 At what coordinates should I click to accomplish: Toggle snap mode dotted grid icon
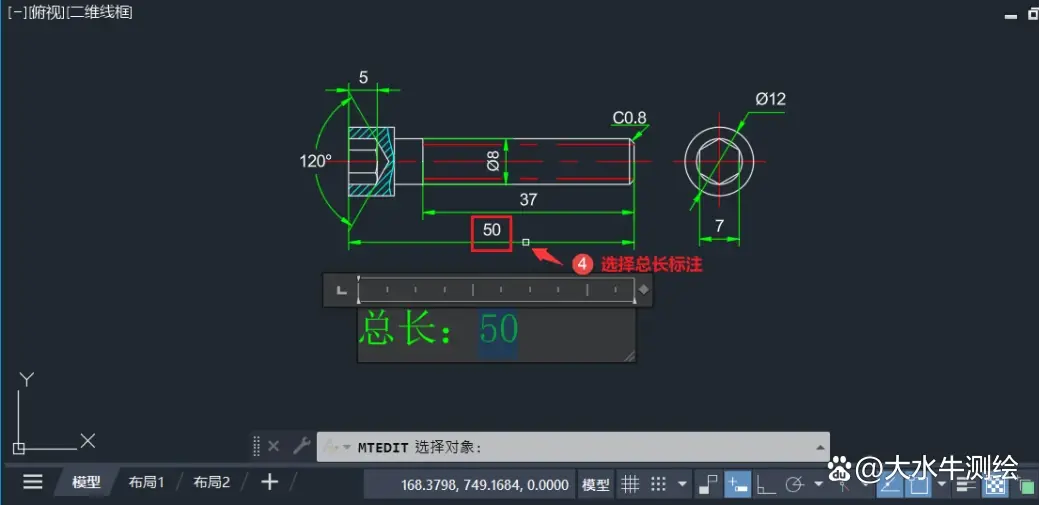tap(658, 484)
